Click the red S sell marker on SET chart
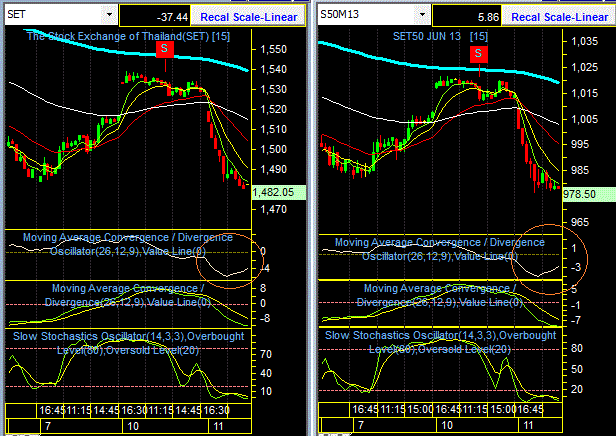616x436 pixels. (165, 49)
